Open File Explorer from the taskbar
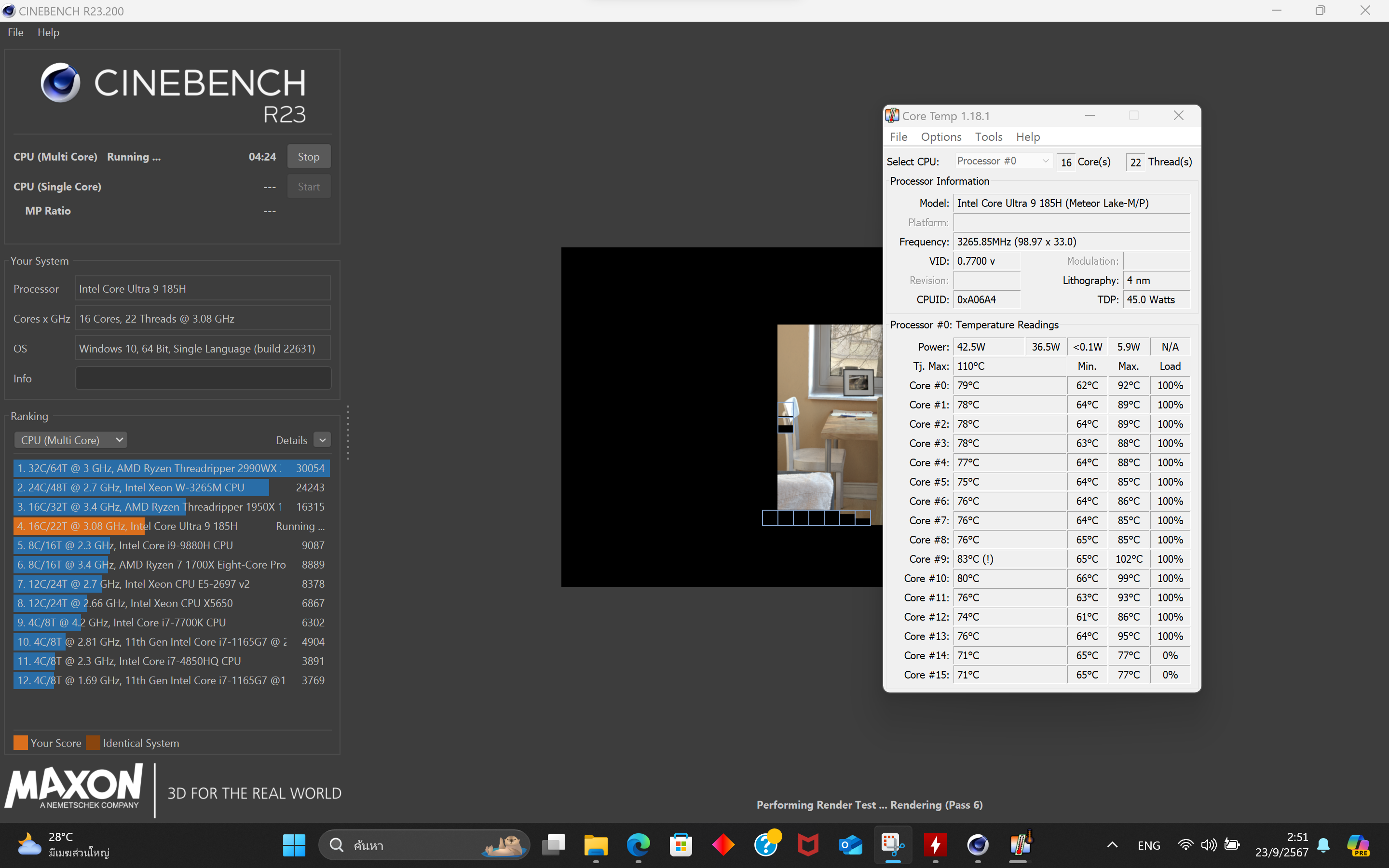Screen dimensions: 1389x868 click(x=596, y=845)
